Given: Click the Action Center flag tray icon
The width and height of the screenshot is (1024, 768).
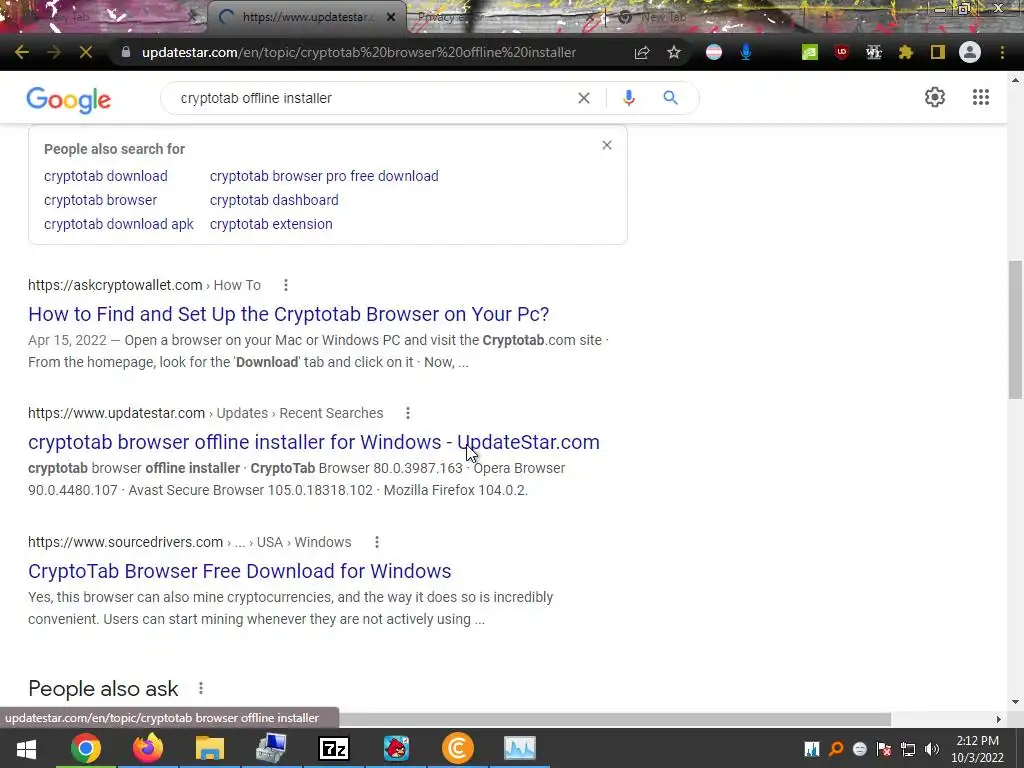Looking at the screenshot, I should coord(884,749).
